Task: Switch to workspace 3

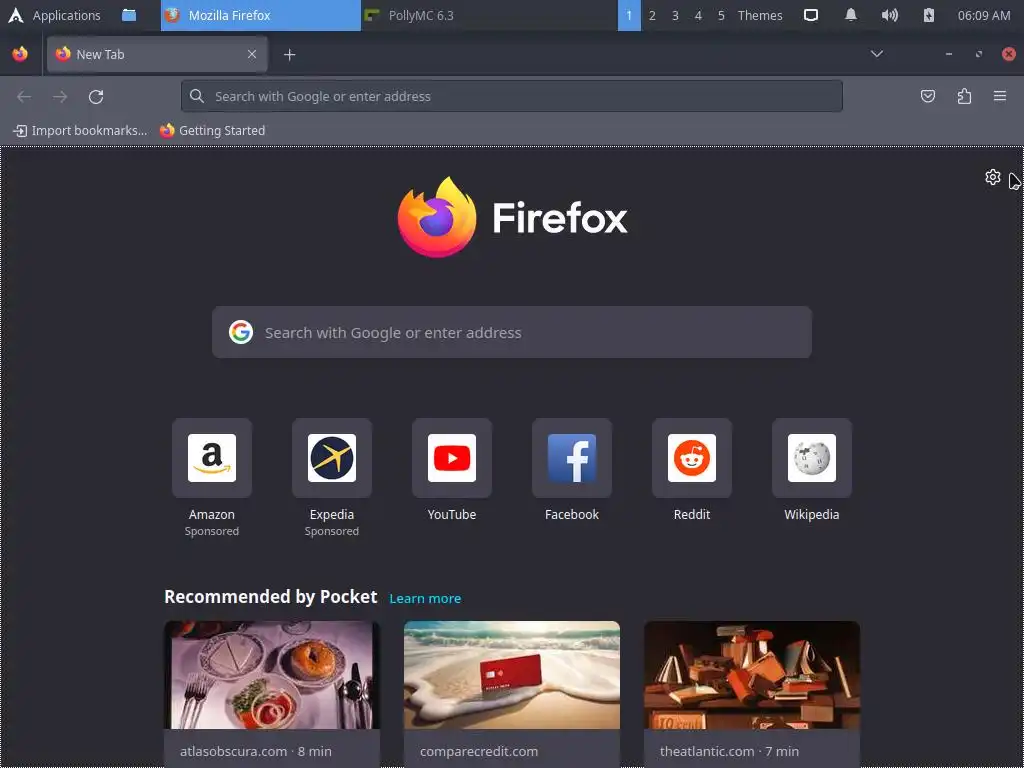Action: coord(675,15)
